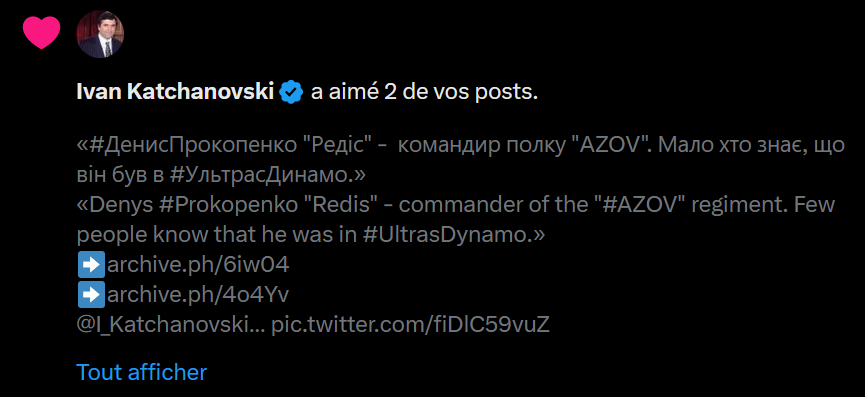The height and width of the screenshot is (397, 865).
Task: Click the pink heart like icon
Action: (41, 33)
